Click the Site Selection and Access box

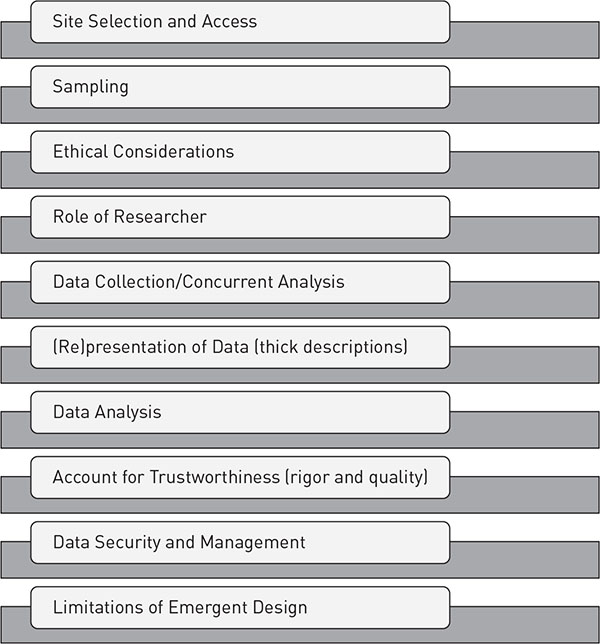coord(240,21)
